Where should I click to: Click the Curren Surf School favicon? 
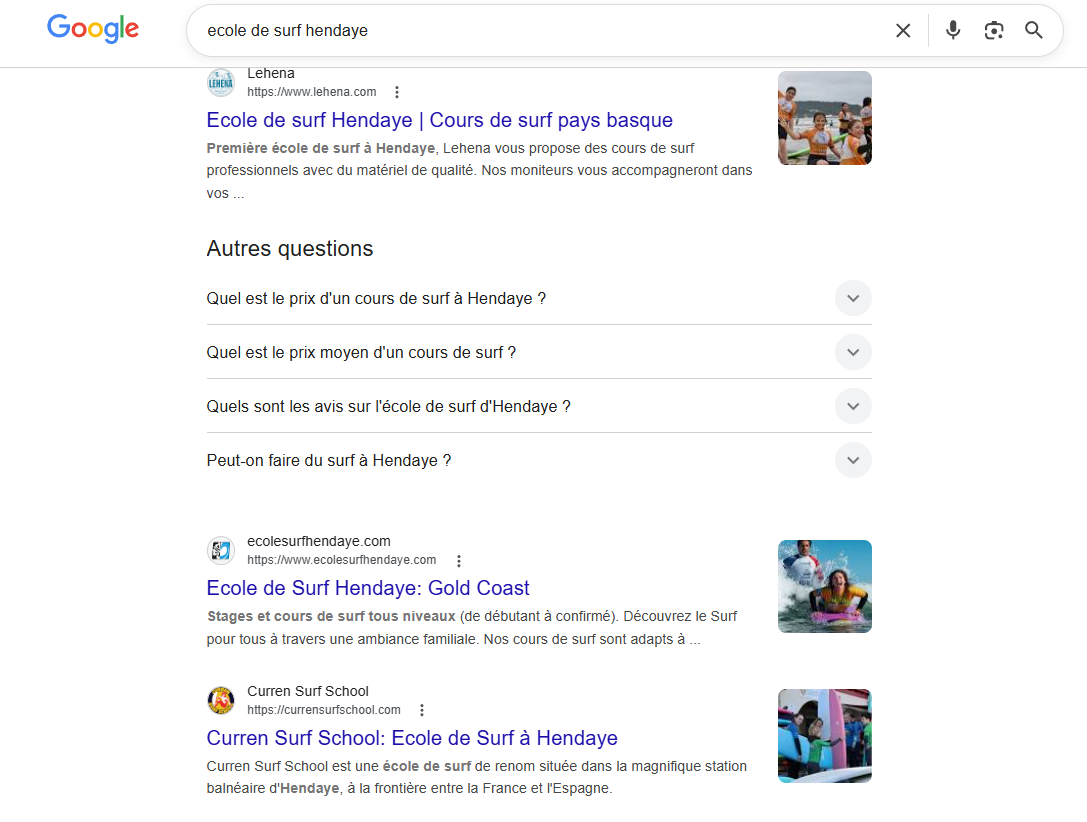click(220, 699)
